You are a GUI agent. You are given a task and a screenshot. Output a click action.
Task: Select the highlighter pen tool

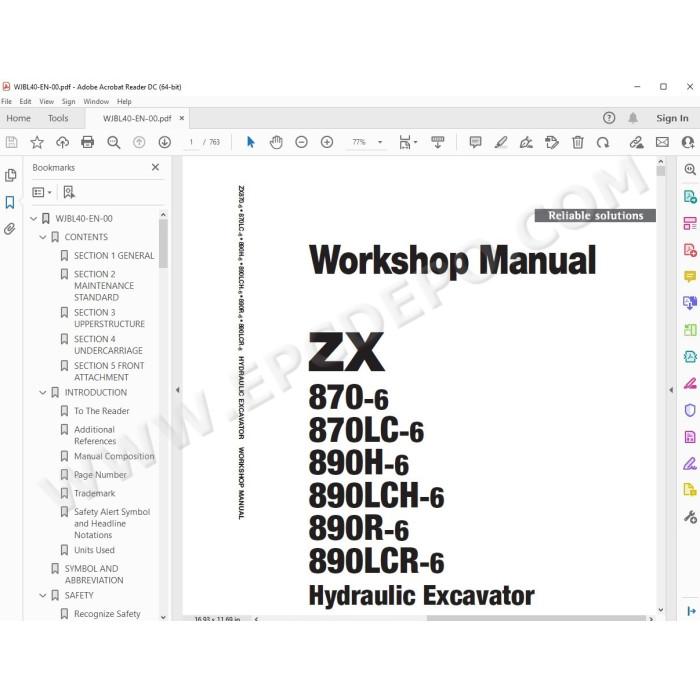coord(501,142)
